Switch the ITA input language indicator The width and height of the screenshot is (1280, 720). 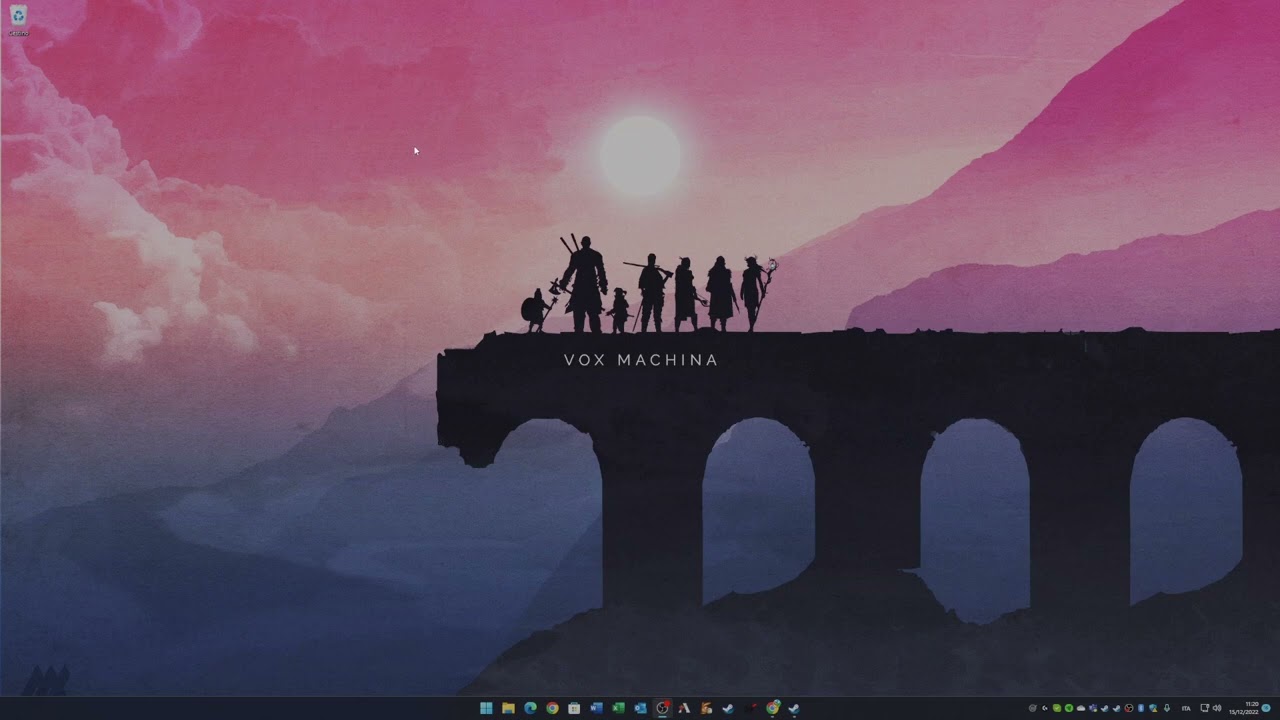pyautogui.click(x=1186, y=708)
